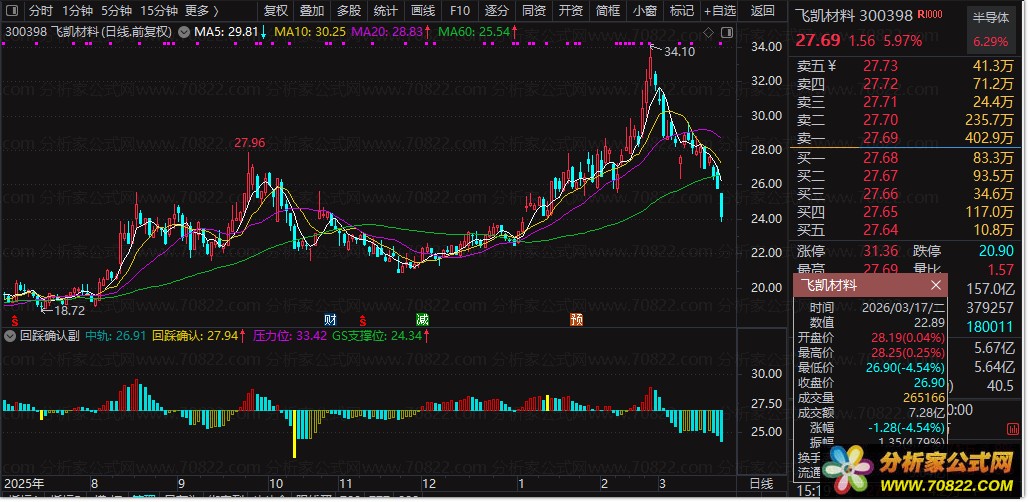Toggle the 复权 price adjustment option

pyautogui.click(x=275, y=11)
